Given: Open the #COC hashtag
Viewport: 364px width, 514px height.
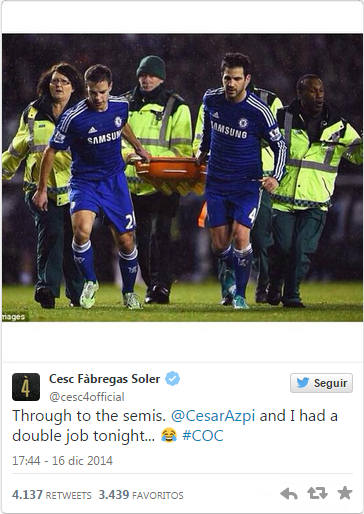Looking at the screenshot, I should (203, 436).
